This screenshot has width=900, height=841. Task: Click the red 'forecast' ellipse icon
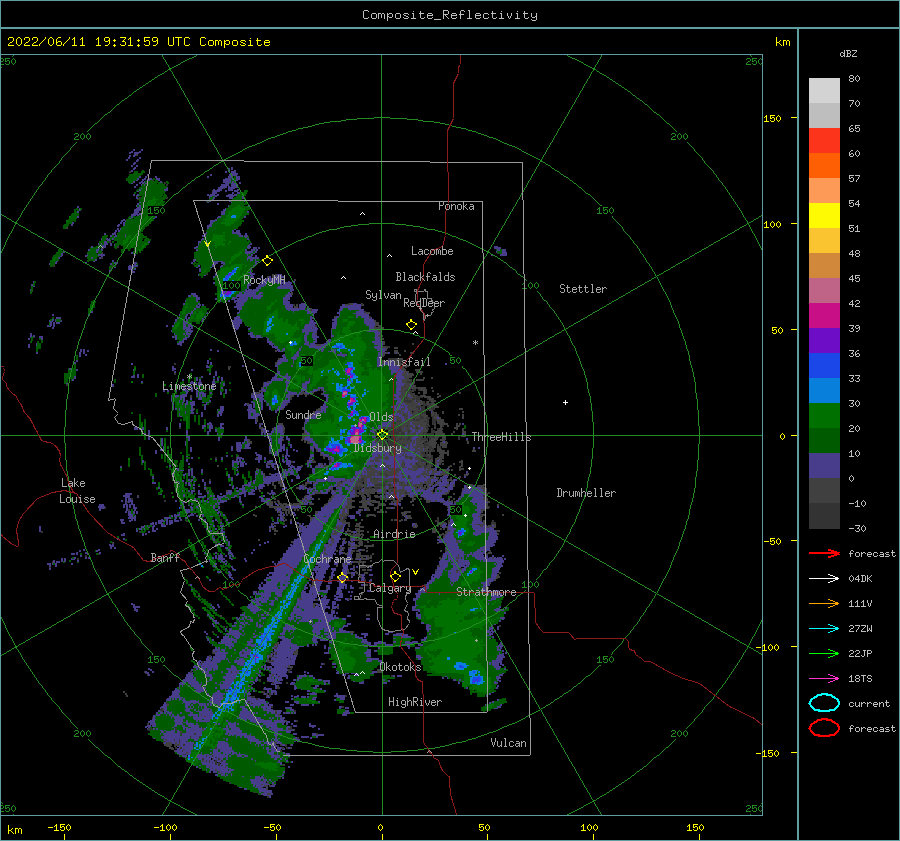click(x=824, y=728)
